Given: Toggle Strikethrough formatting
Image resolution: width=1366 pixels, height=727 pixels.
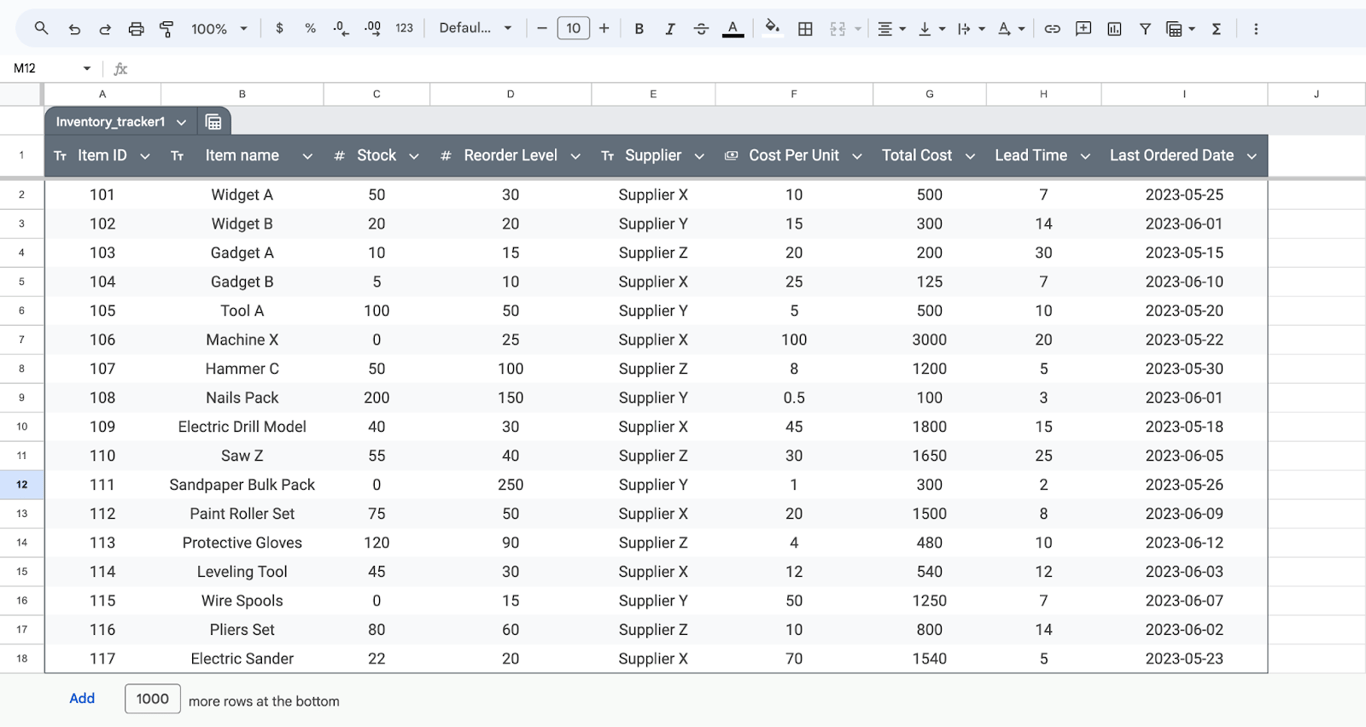Looking at the screenshot, I should pos(701,29).
